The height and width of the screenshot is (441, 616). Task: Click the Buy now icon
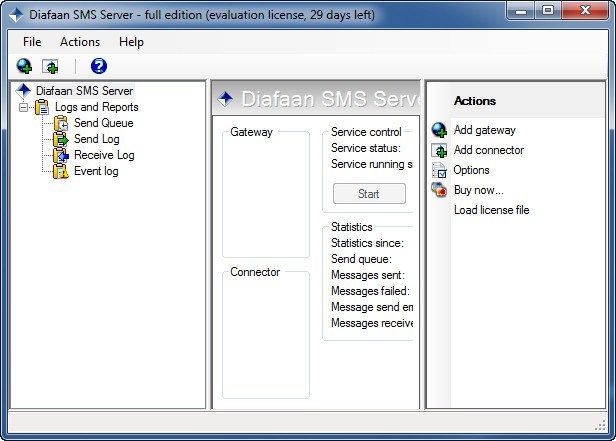coord(439,190)
